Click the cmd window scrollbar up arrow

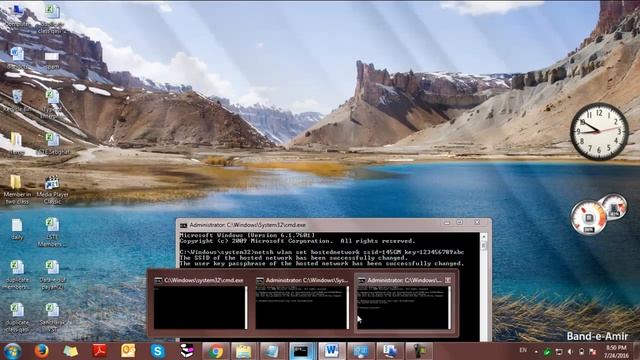point(484,237)
